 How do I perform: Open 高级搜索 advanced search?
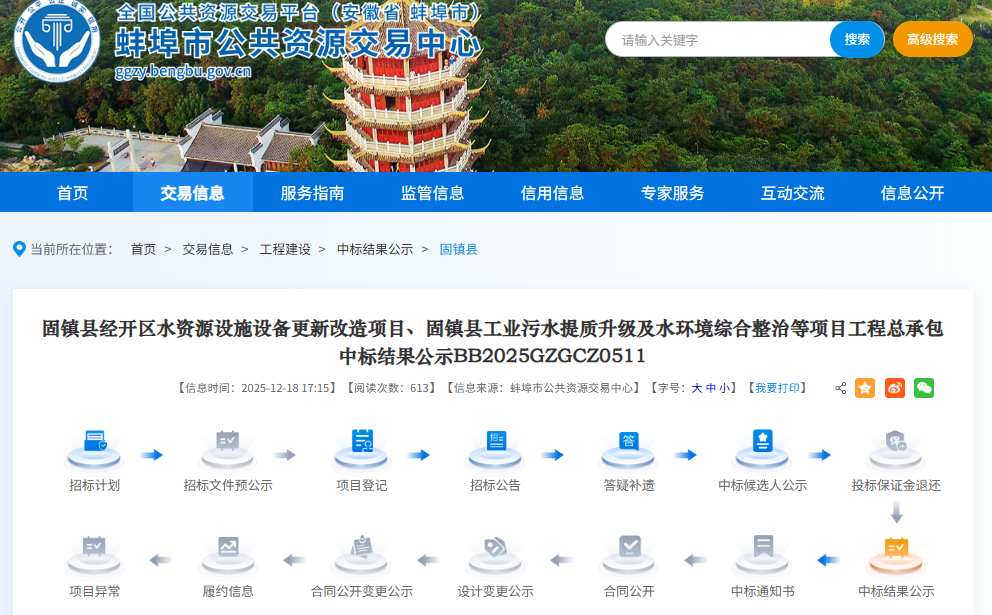tap(932, 40)
